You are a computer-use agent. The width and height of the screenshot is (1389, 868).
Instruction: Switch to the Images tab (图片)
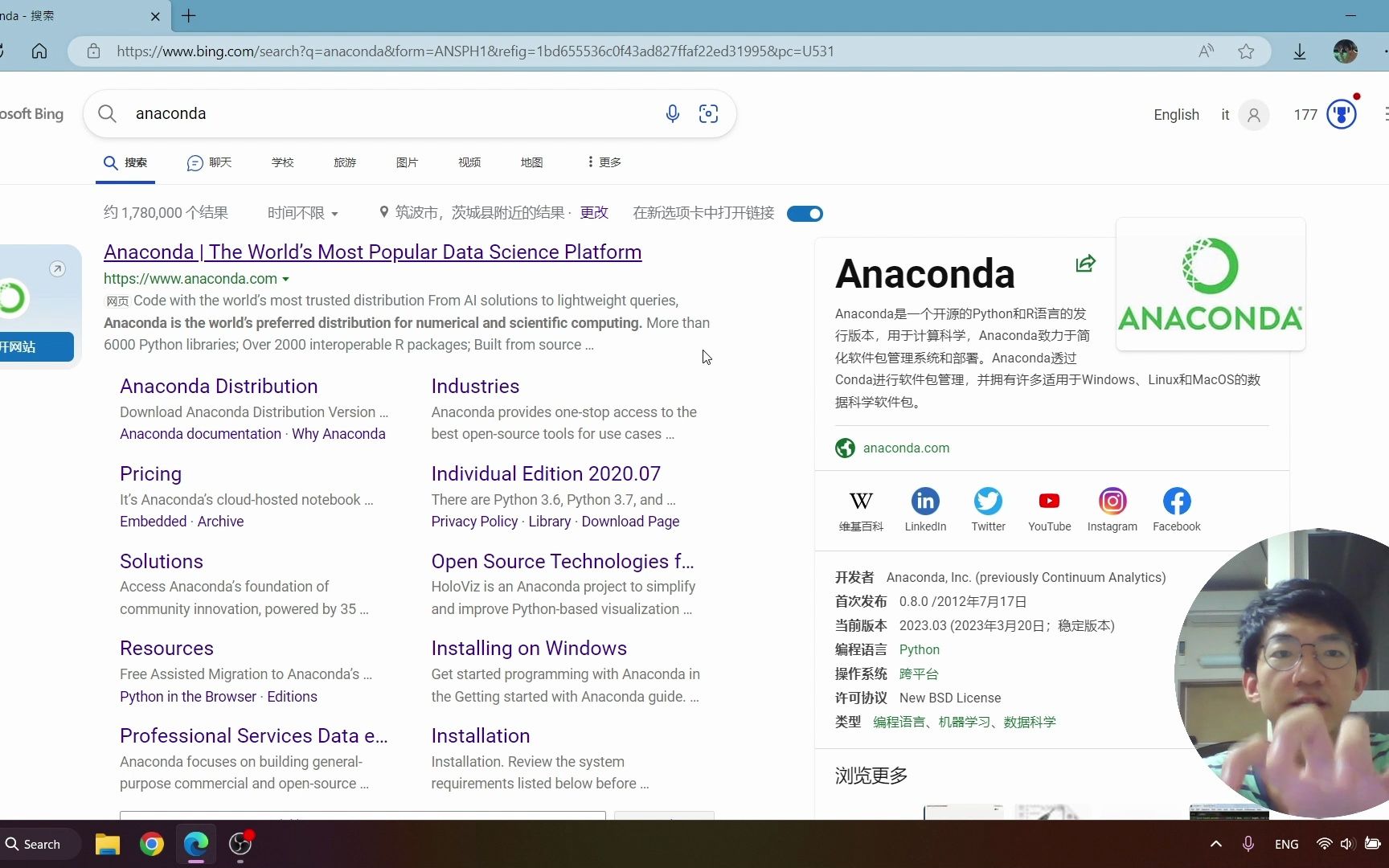408,162
